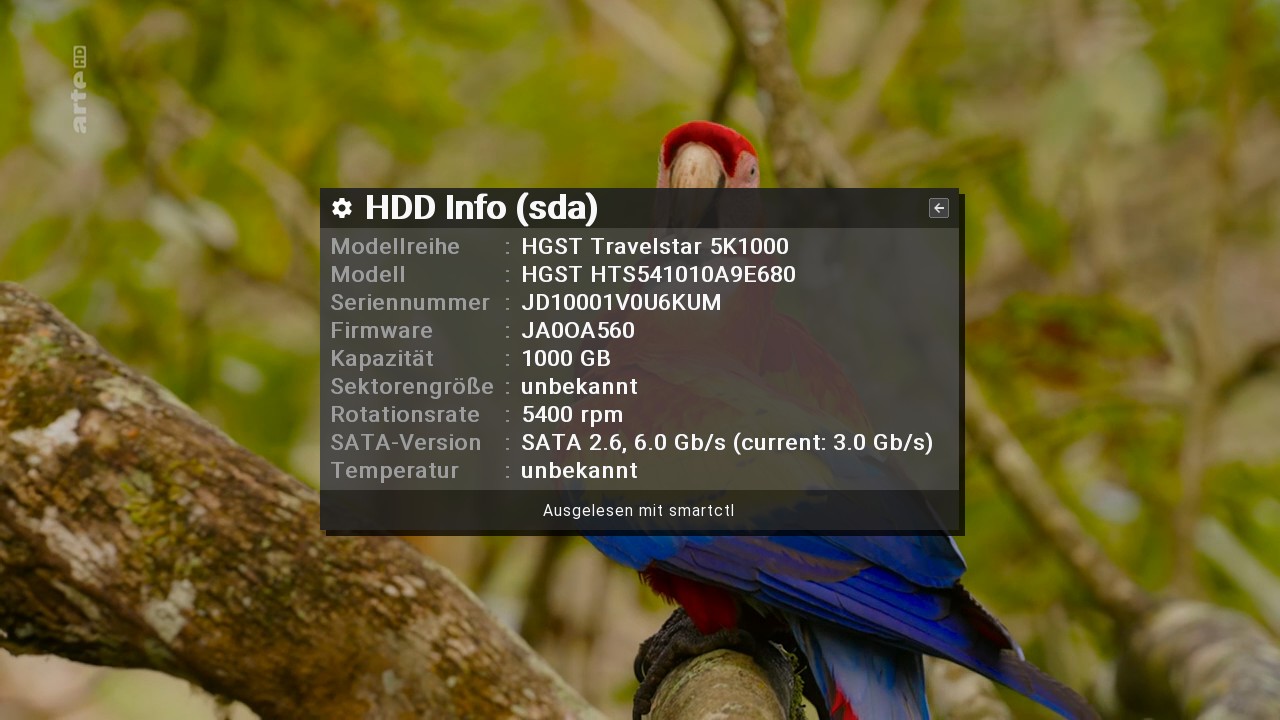Select the Kapazität row label
The image size is (1280, 720).
(x=382, y=359)
